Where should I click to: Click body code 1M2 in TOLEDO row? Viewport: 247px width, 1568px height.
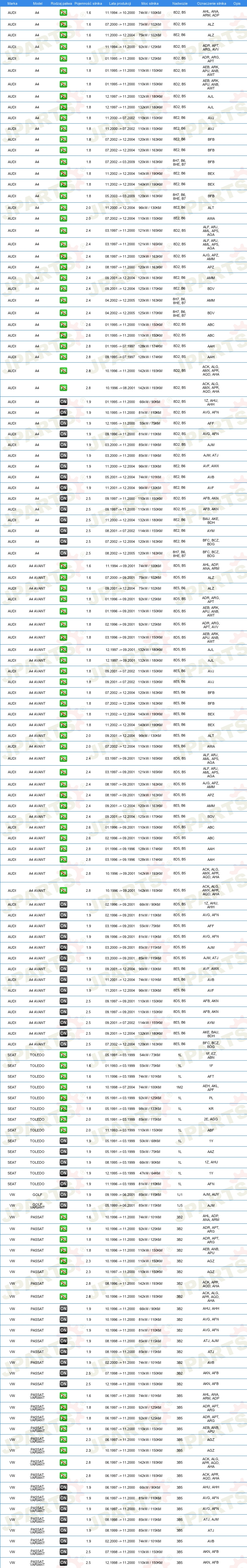pyautogui.click(x=179, y=1088)
